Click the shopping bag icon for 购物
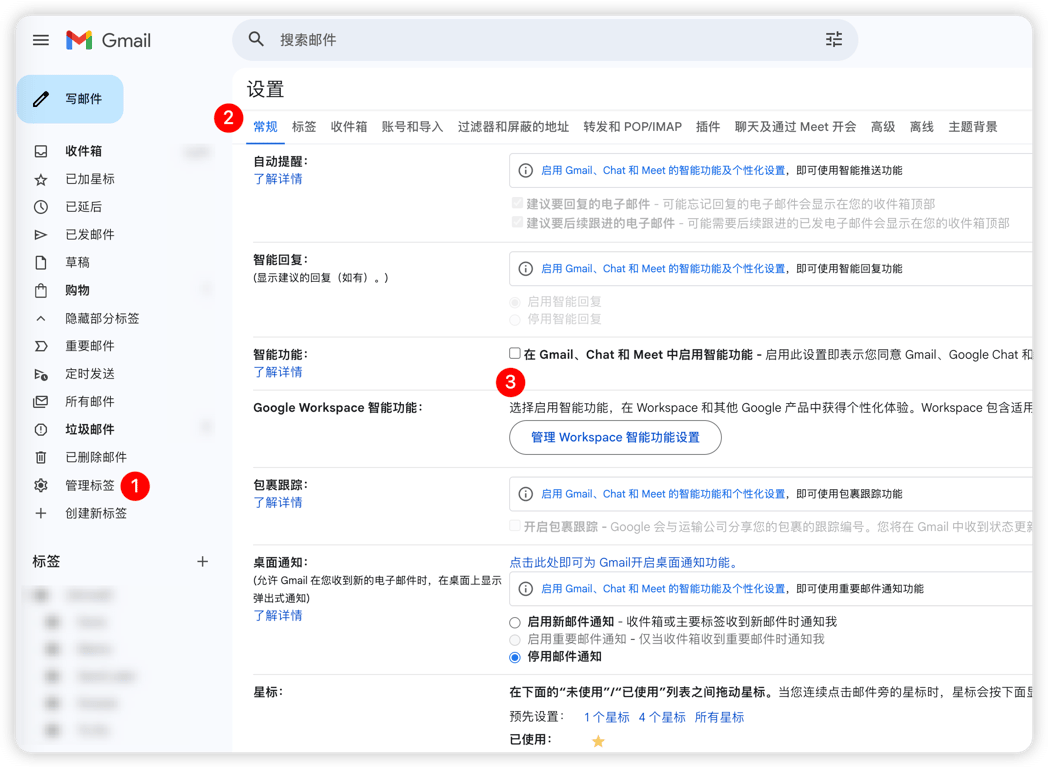 pyautogui.click(x=41, y=290)
